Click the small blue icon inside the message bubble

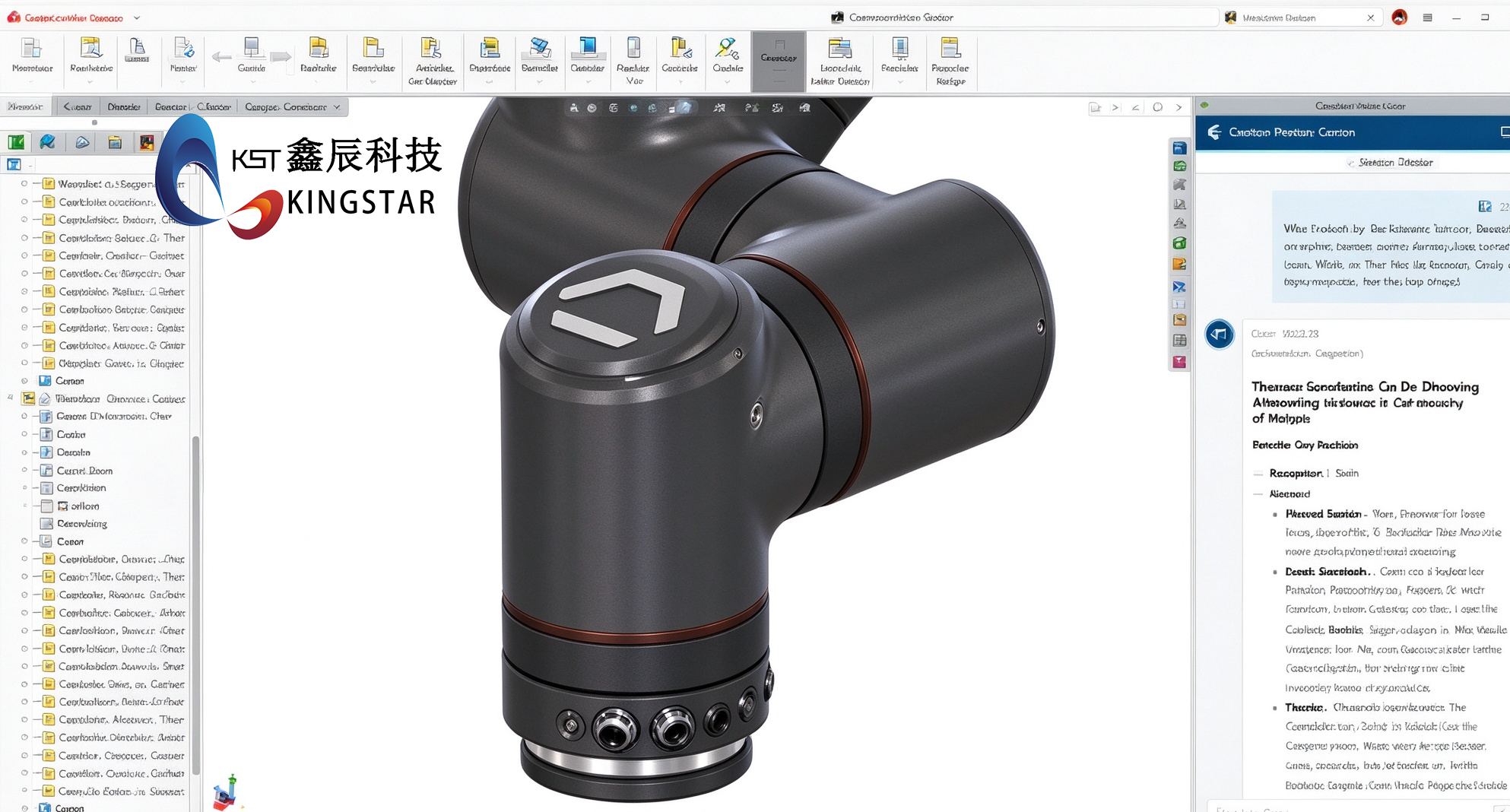pos(1485,207)
